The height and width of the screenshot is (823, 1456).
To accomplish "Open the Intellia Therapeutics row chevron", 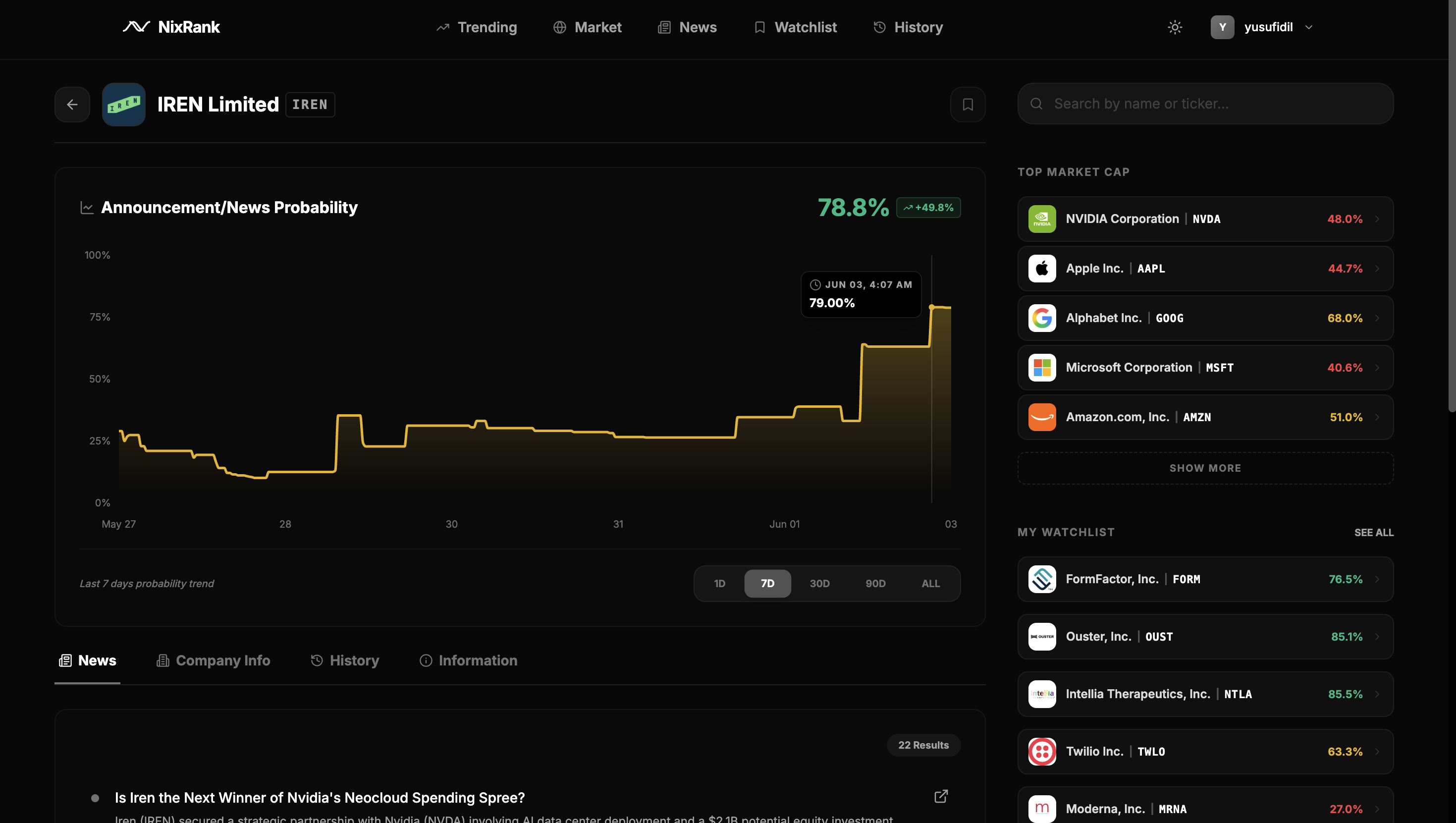I will pyautogui.click(x=1377, y=694).
